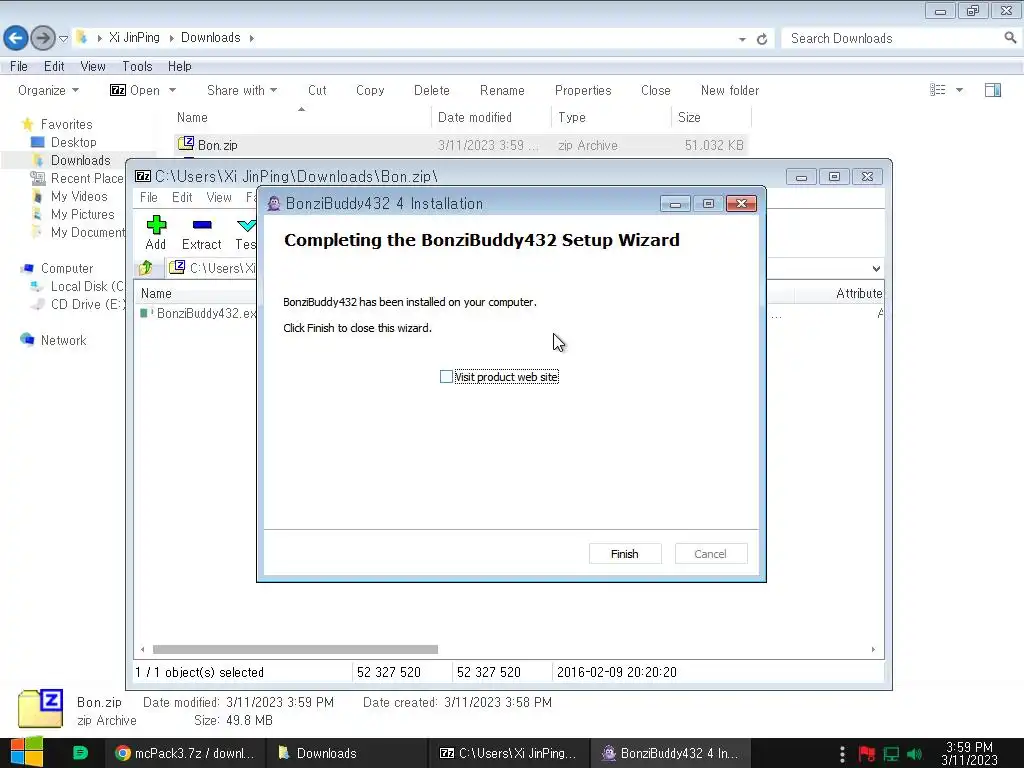
Task: Select My Pictures in navigation pane
Action: point(82,214)
